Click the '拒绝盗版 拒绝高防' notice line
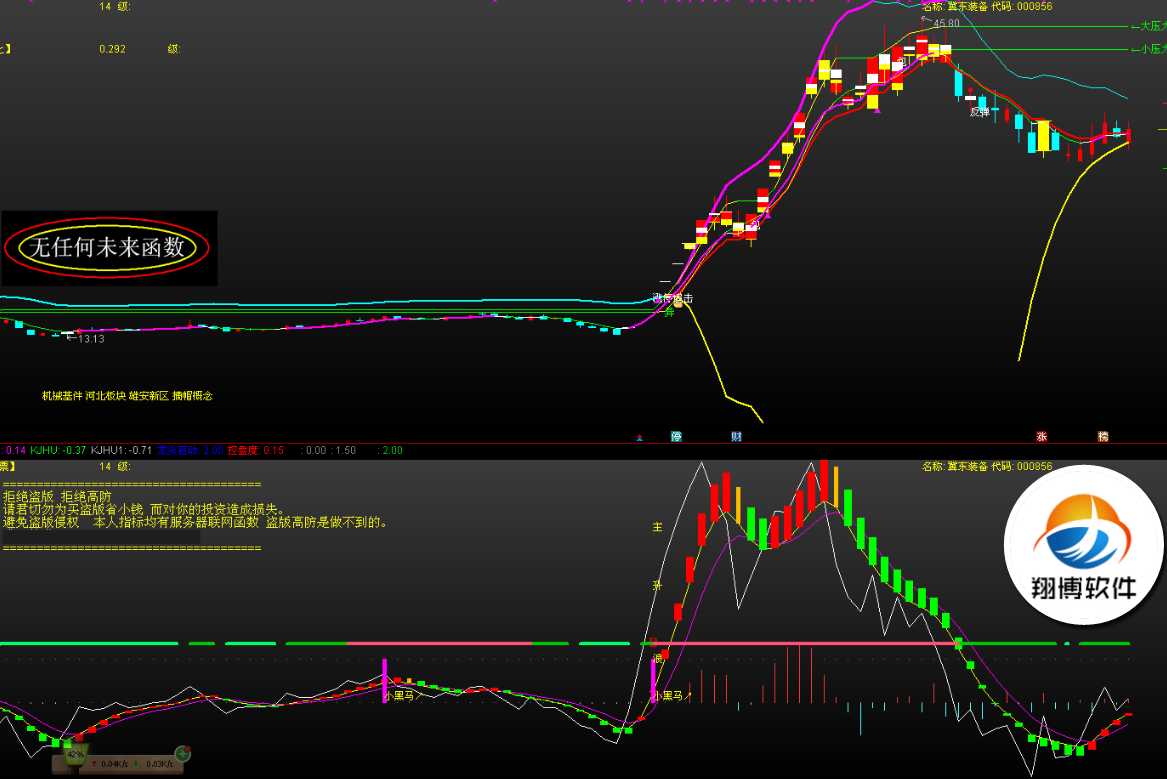Screen dimensions: 1167x779 tap(57, 496)
